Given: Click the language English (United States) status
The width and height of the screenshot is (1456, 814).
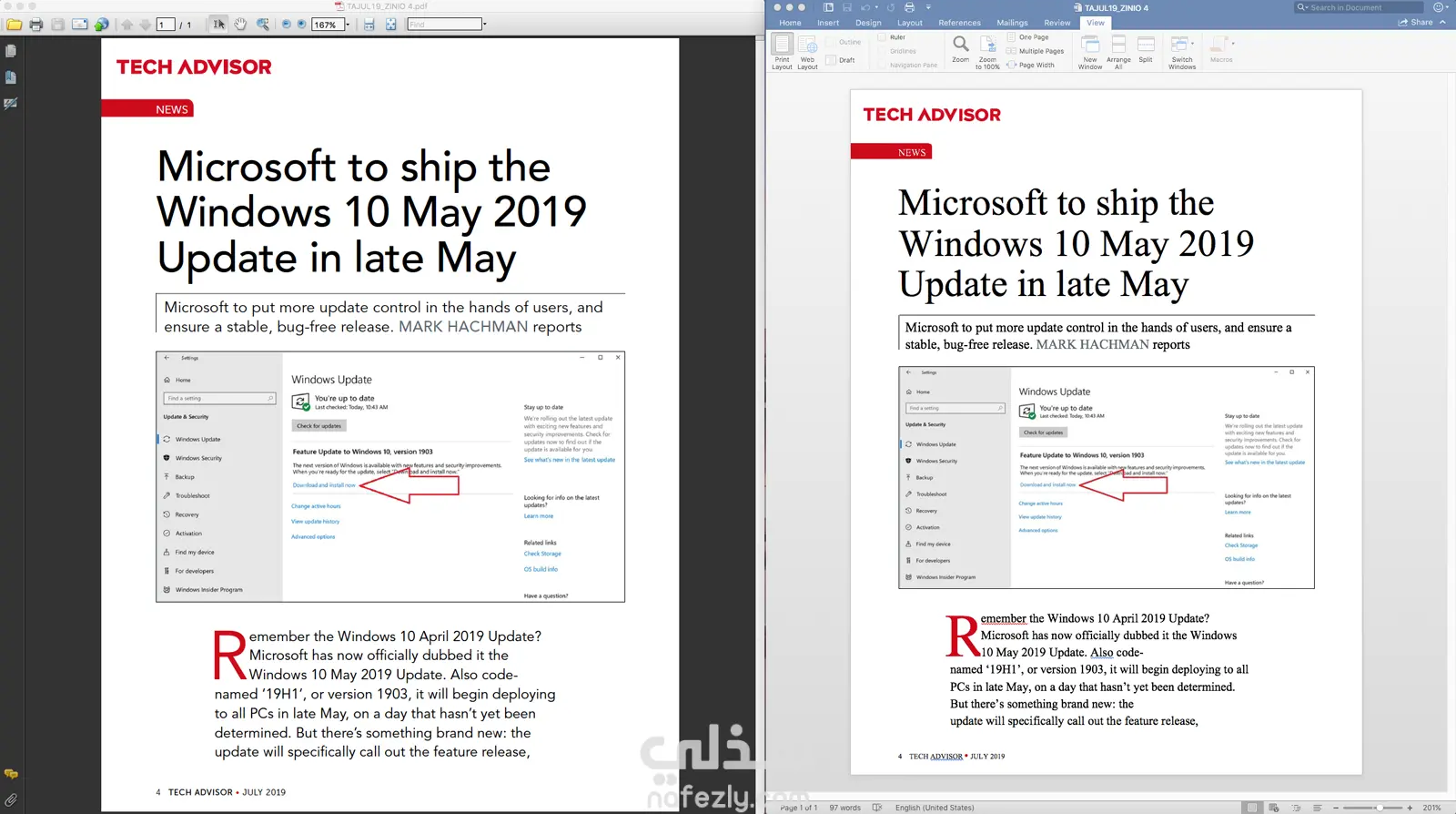Looking at the screenshot, I should coord(935,808).
